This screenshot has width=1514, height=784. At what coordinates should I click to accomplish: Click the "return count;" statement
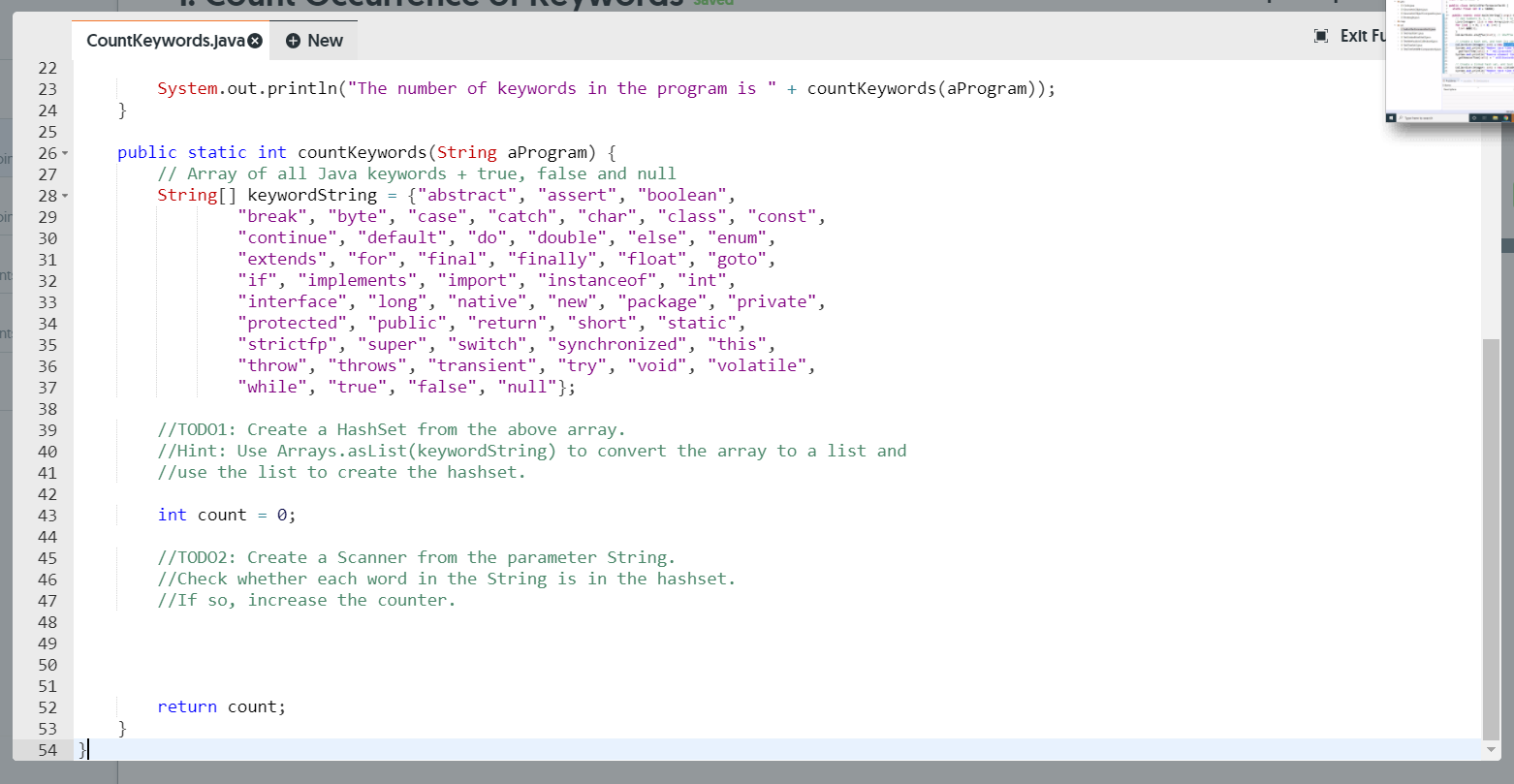click(222, 707)
